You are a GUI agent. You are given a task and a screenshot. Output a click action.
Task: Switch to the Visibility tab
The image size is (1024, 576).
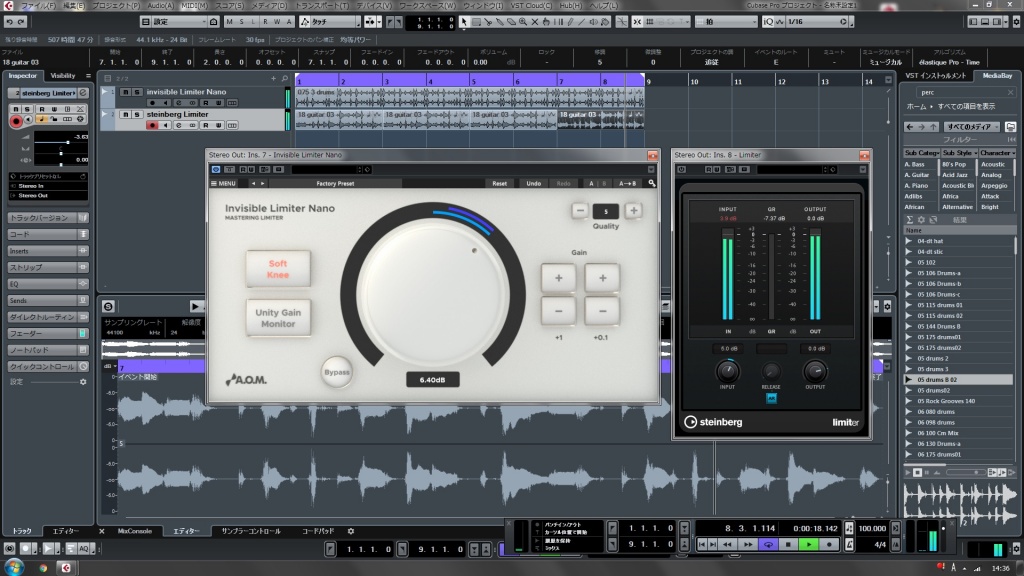pyautogui.click(x=63, y=76)
